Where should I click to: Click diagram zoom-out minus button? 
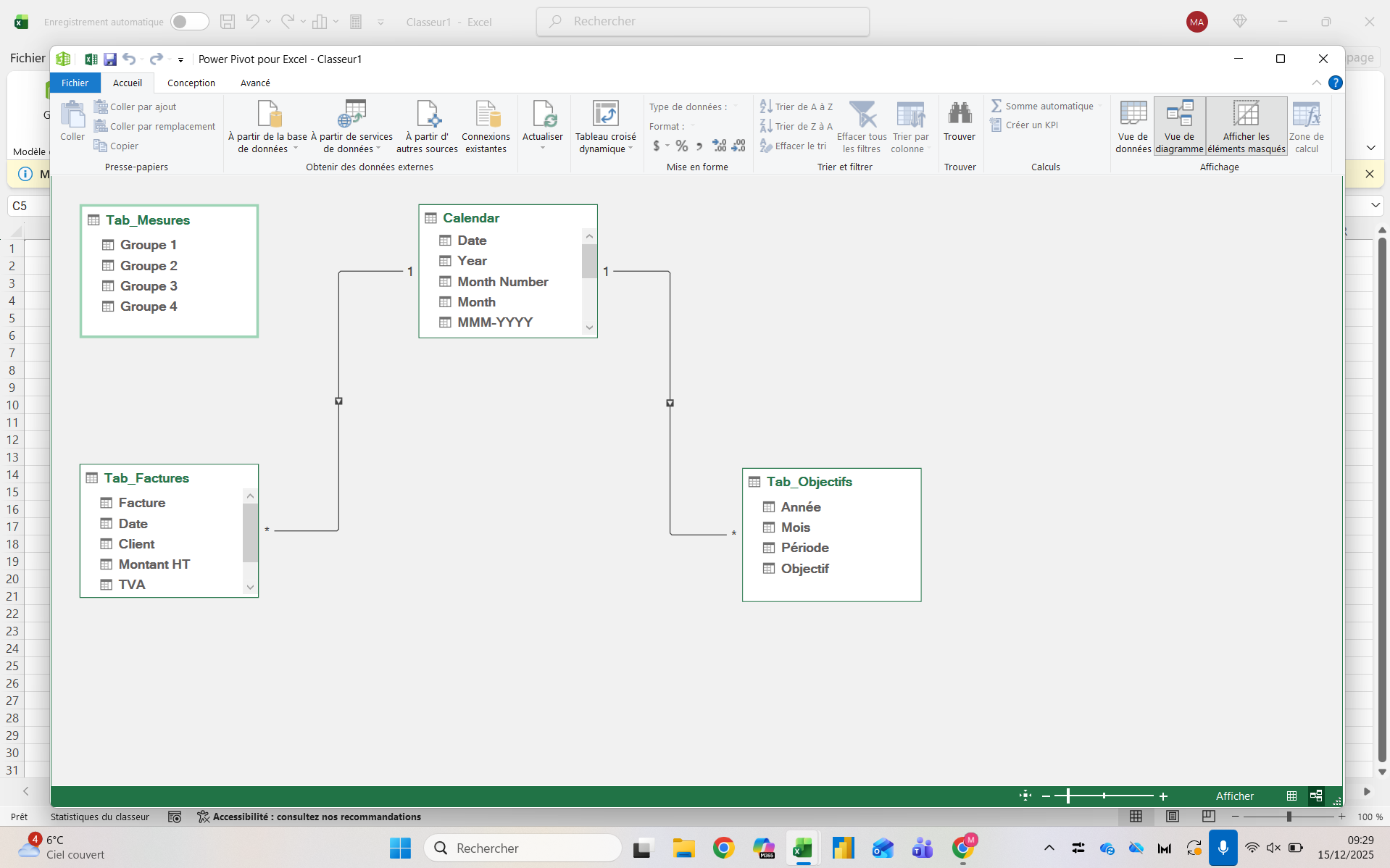point(1046,796)
